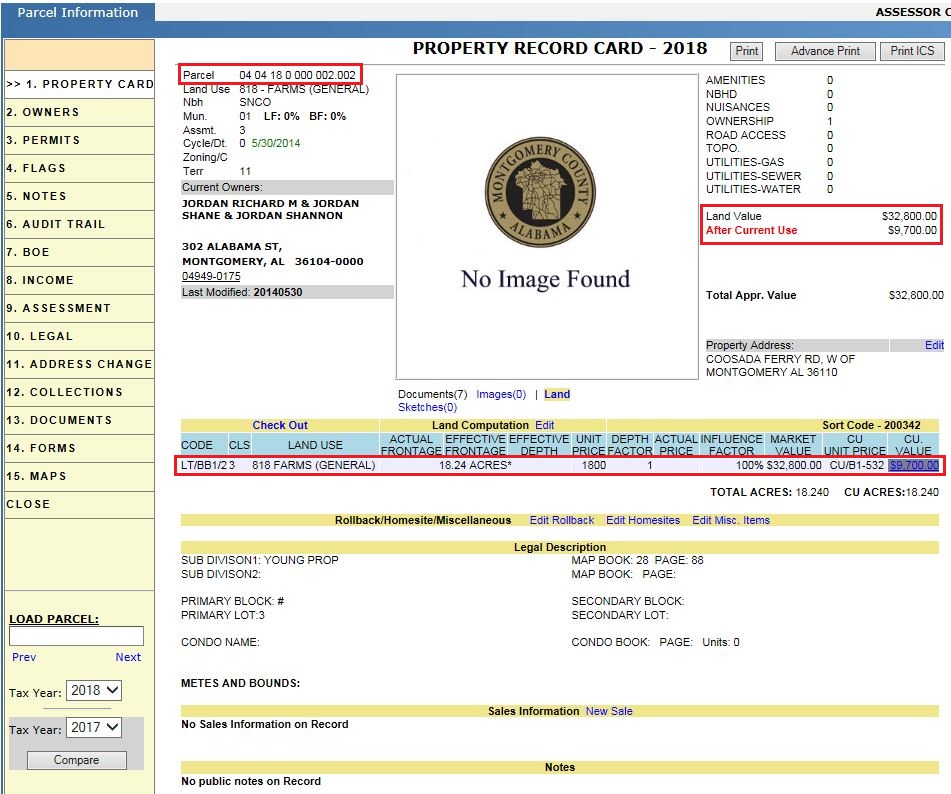Open Address Change
This screenshot has width=951, height=794.
click(79, 364)
